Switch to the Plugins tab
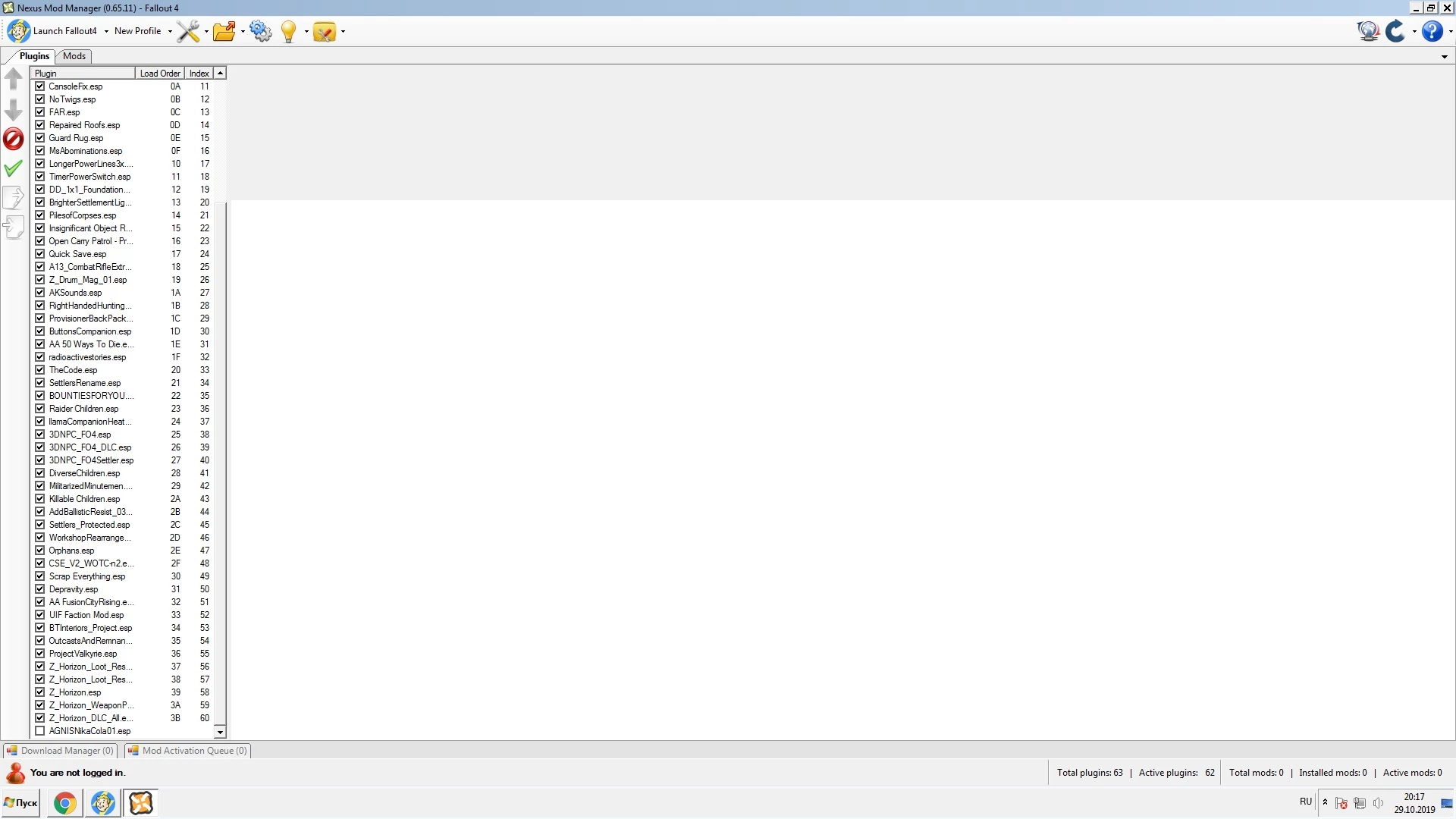 coord(34,56)
